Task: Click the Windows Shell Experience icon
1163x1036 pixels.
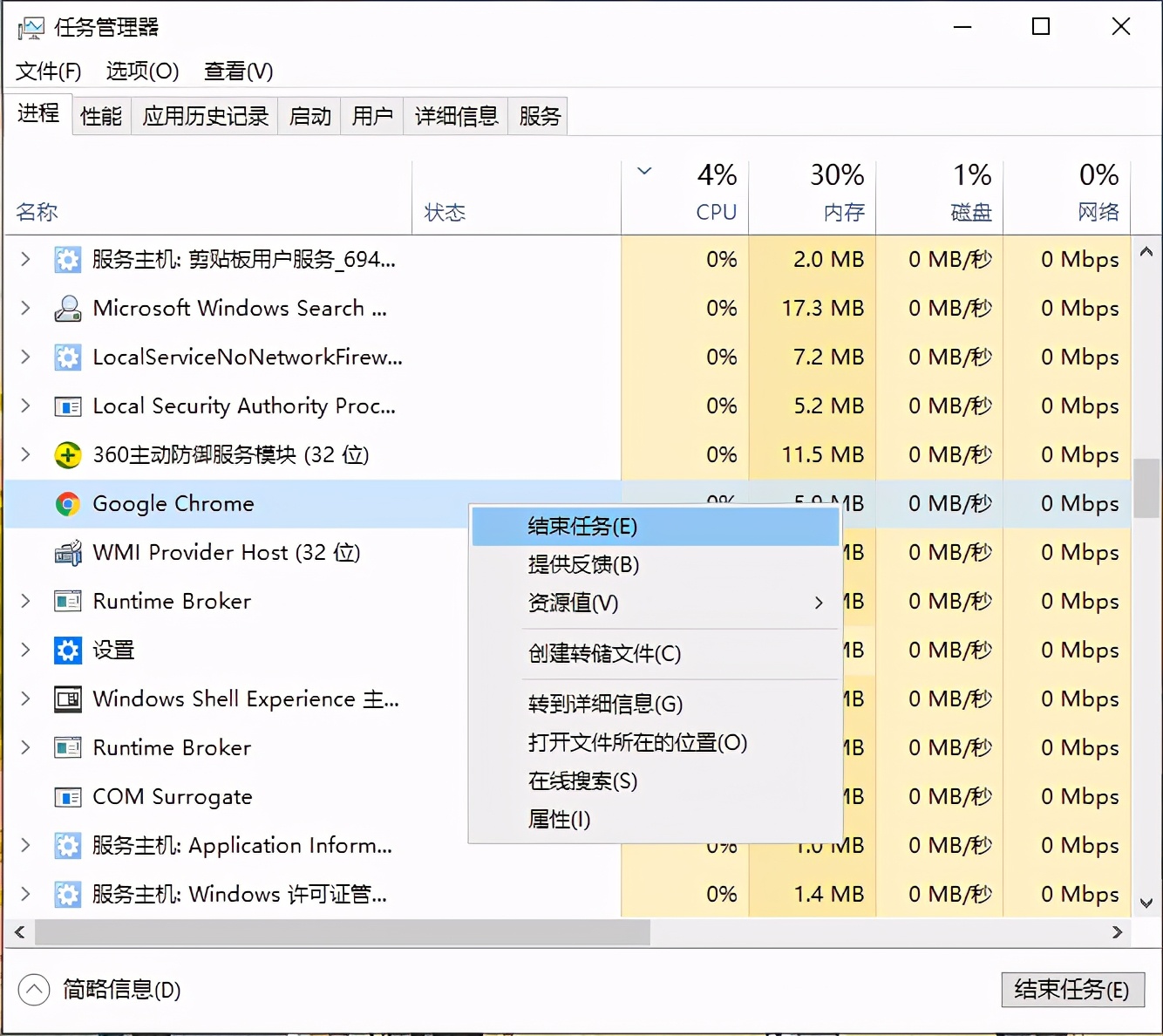Action: click(68, 699)
